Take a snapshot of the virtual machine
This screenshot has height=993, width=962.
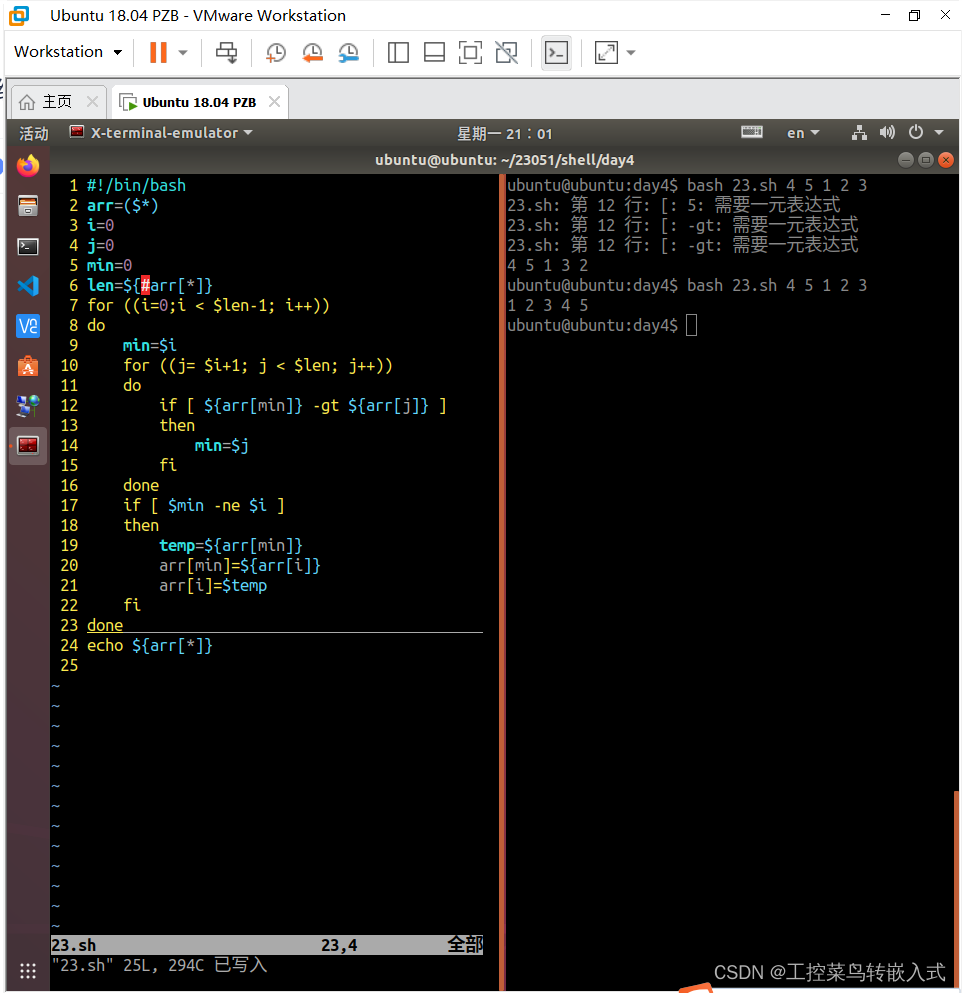coord(275,52)
